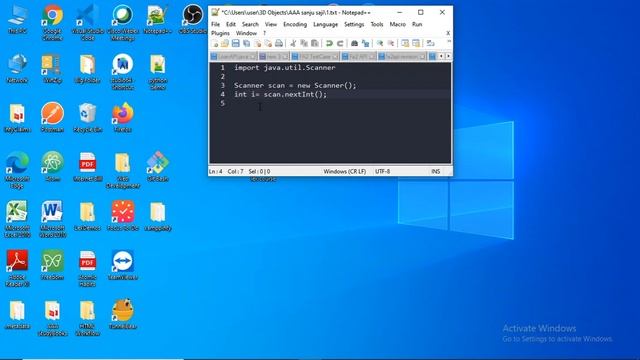Select the FreeMind butterfly desktop icon
Screen dimensions: 640x360
pyautogui.click(x=52, y=265)
